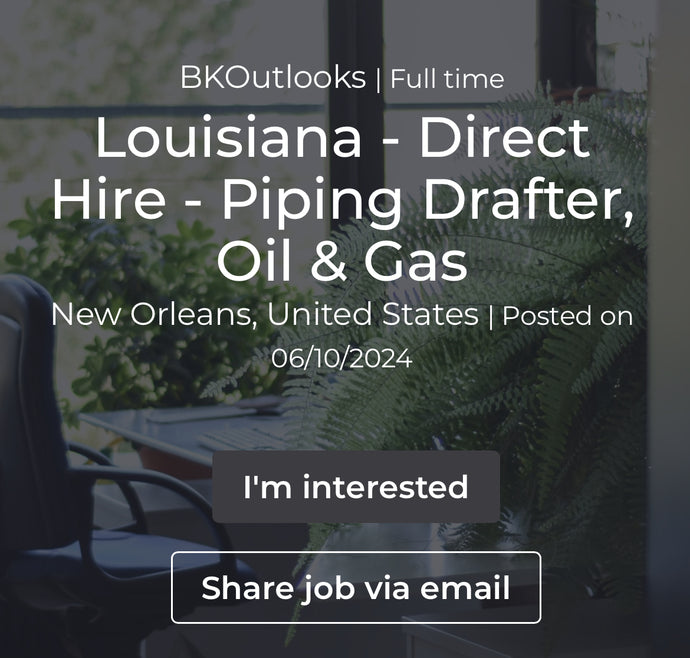This screenshot has height=658, width=690.
Task: Click the 06/10/2024 posted date
Action: point(342,358)
